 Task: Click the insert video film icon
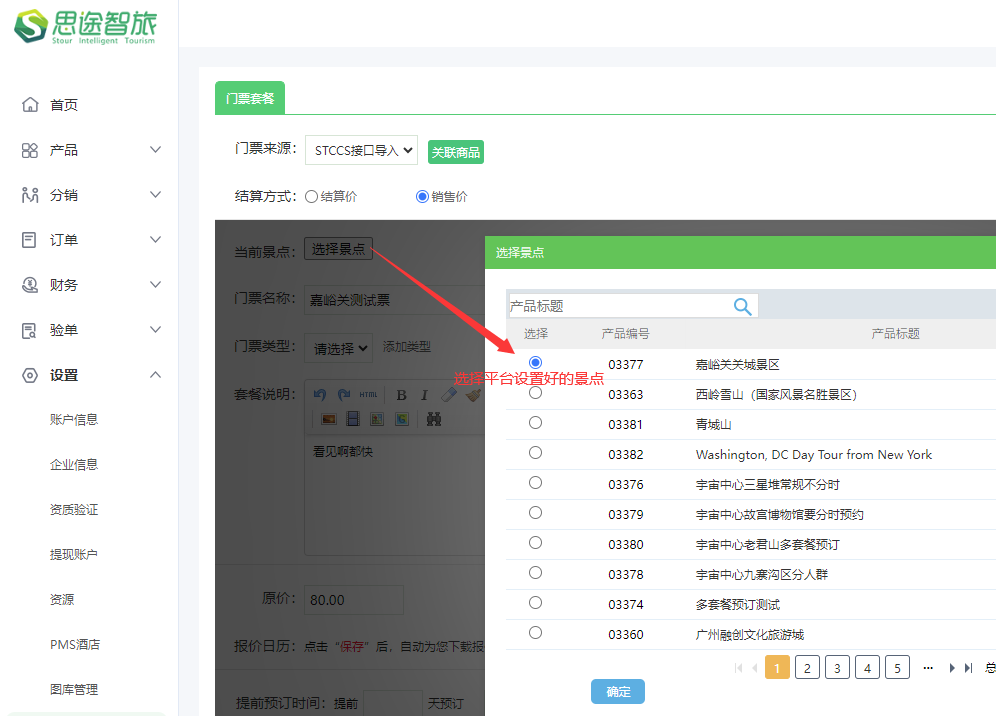pyautogui.click(x=352, y=419)
